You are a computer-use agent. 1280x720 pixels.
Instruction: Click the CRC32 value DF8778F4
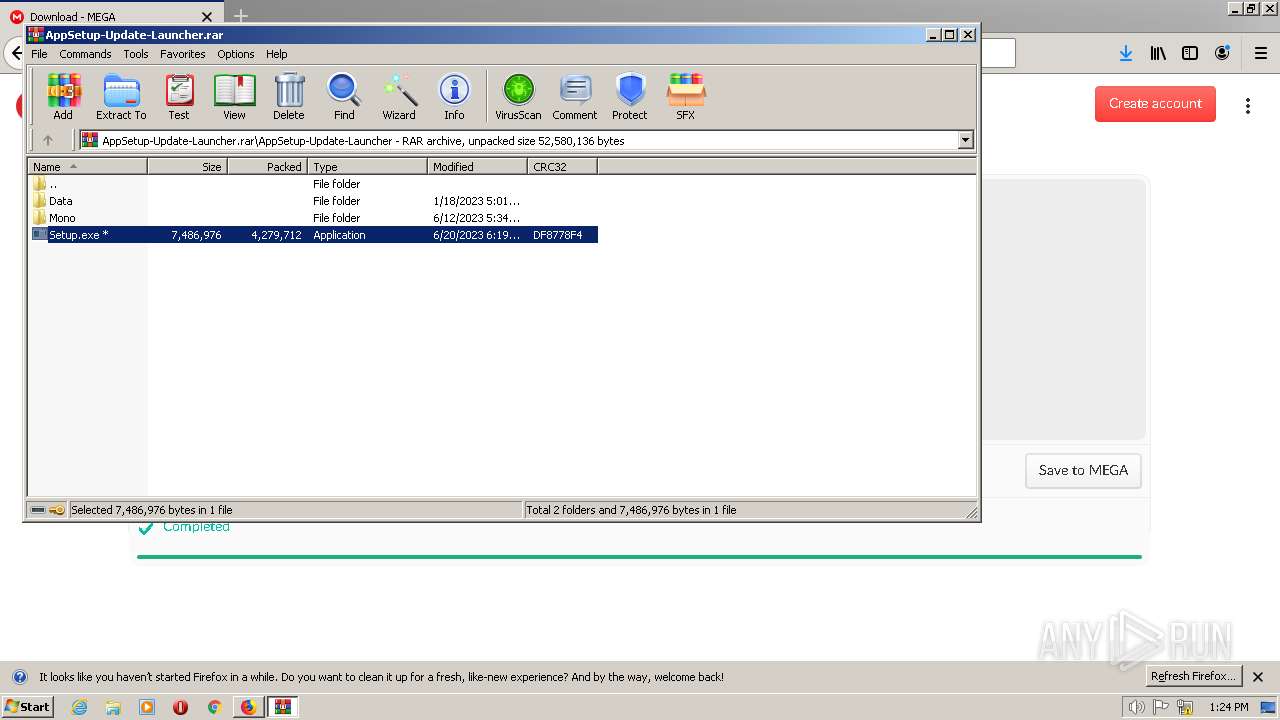click(x=558, y=235)
